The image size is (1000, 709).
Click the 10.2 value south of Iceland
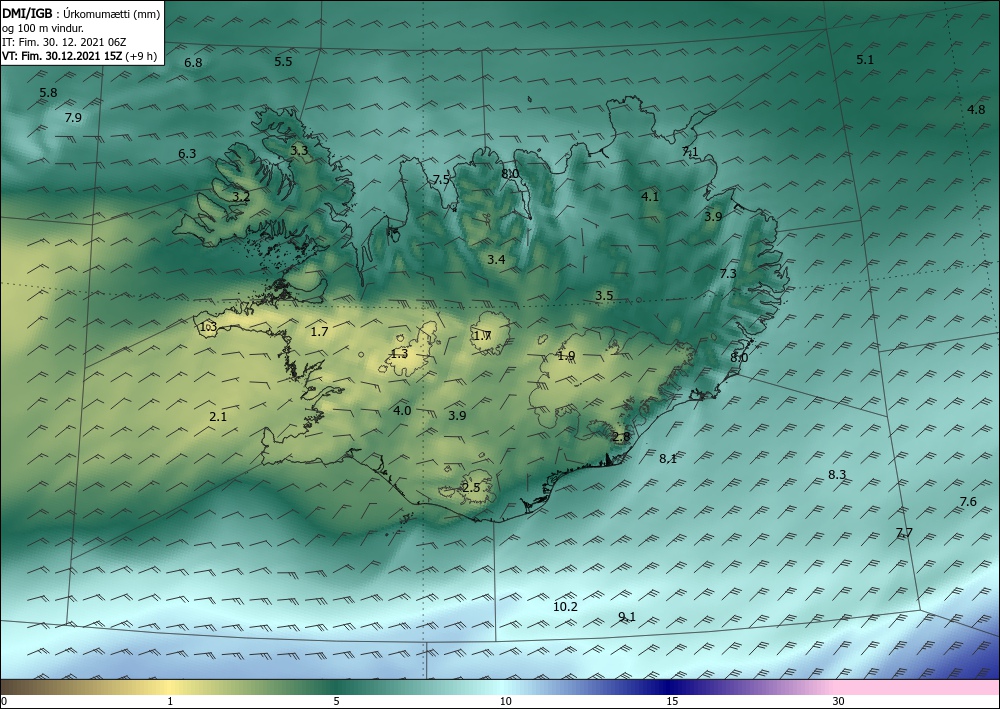(565, 606)
